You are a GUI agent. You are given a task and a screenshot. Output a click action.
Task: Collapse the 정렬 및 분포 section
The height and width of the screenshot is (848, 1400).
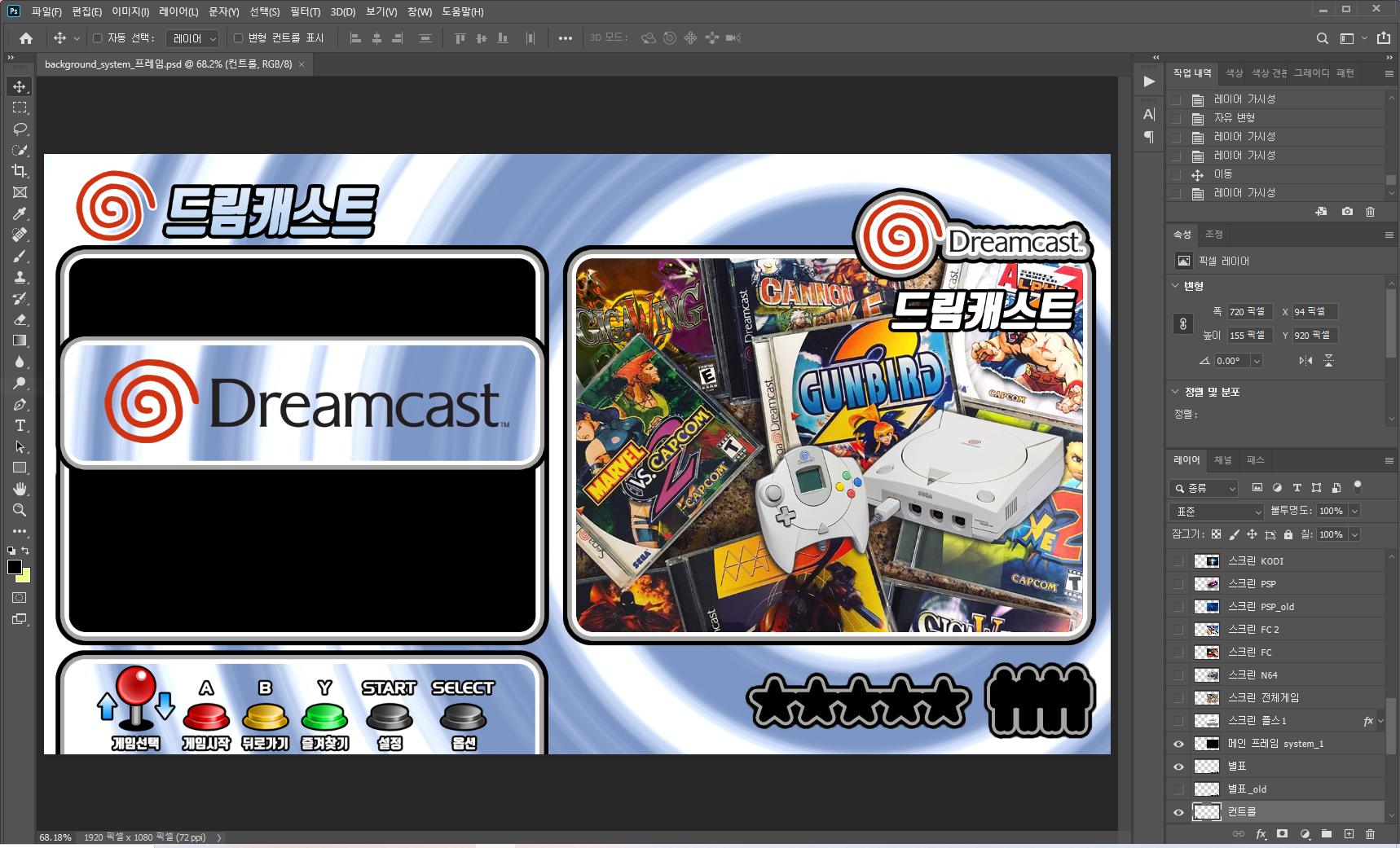point(1175,392)
